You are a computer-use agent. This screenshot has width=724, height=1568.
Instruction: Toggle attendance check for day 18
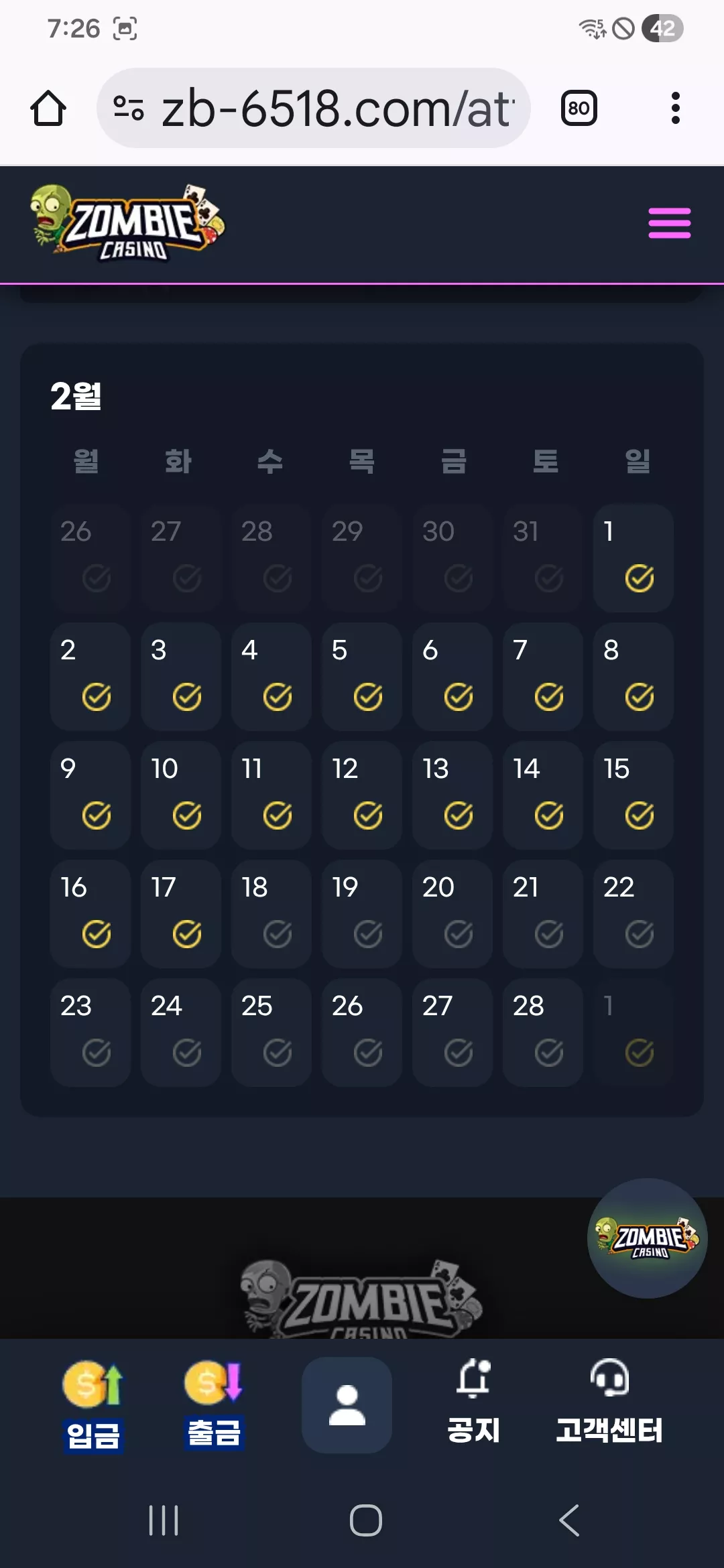[278, 934]
